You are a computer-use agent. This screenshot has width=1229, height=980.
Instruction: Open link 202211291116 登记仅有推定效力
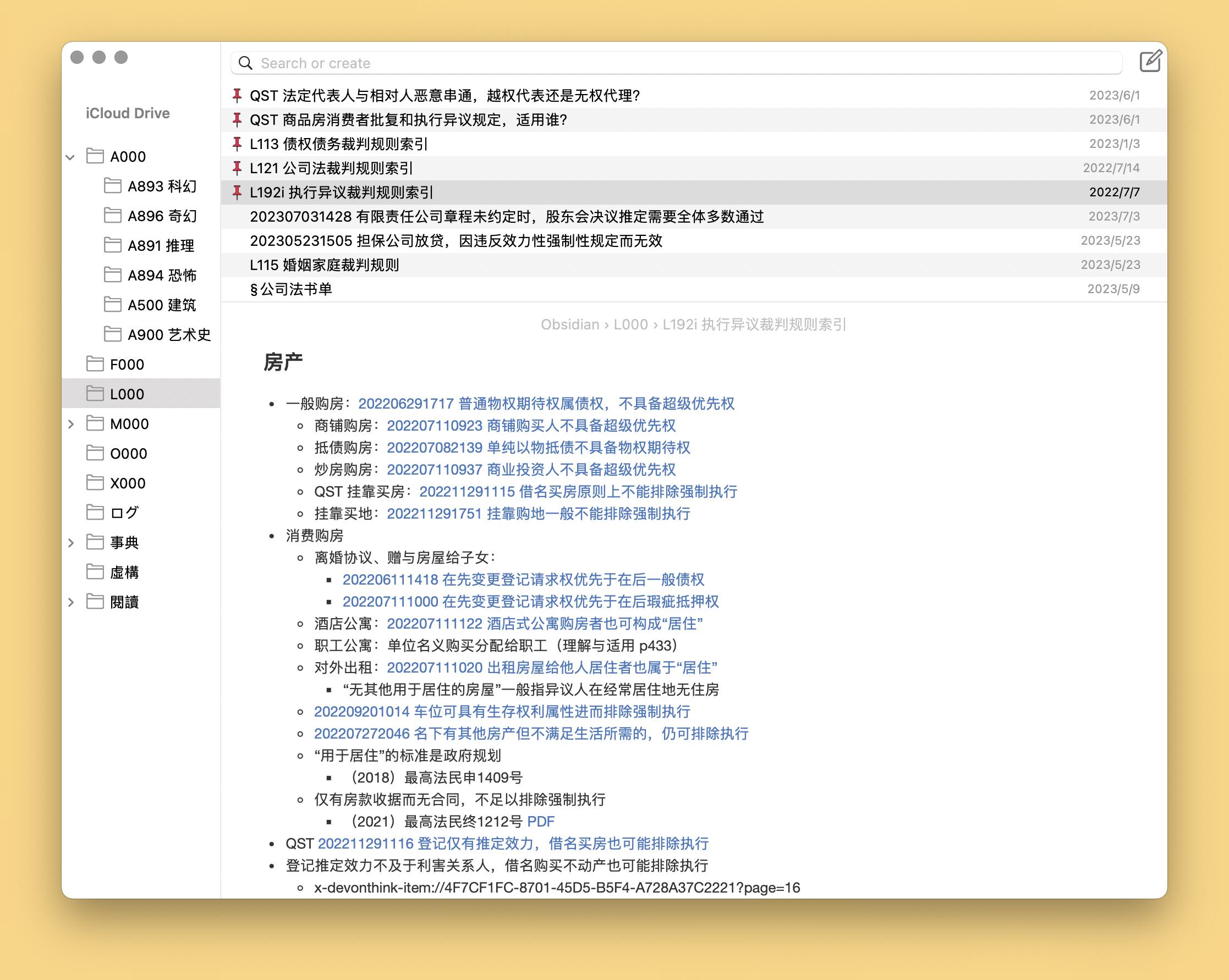513,844
